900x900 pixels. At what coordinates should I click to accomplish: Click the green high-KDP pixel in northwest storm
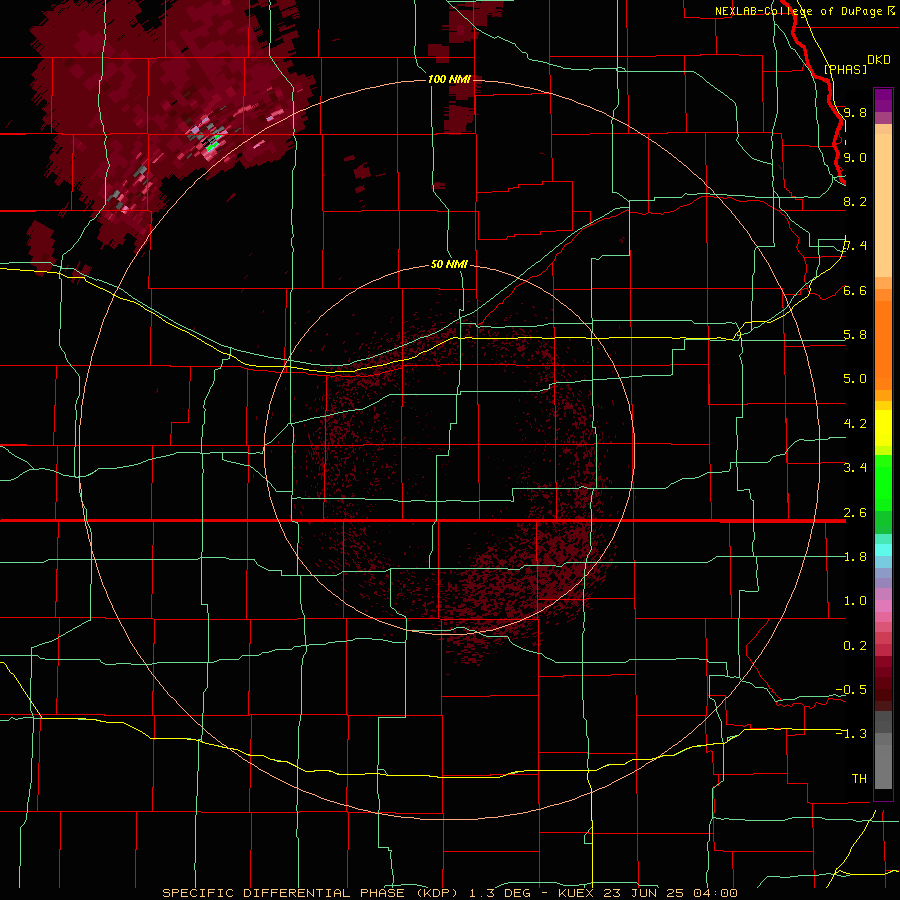(212, 146)
